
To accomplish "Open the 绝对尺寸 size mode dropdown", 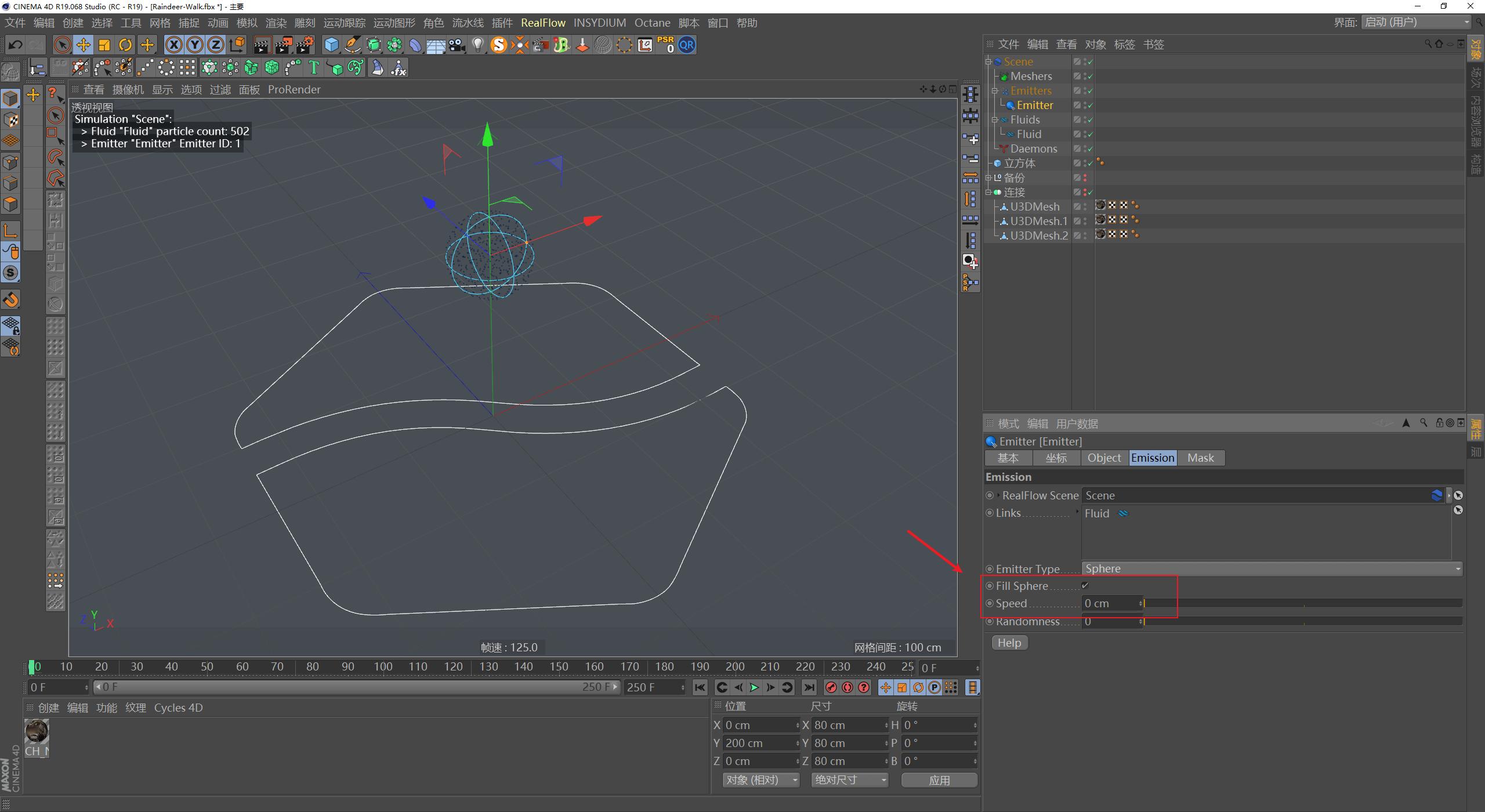I will [849, 780].
